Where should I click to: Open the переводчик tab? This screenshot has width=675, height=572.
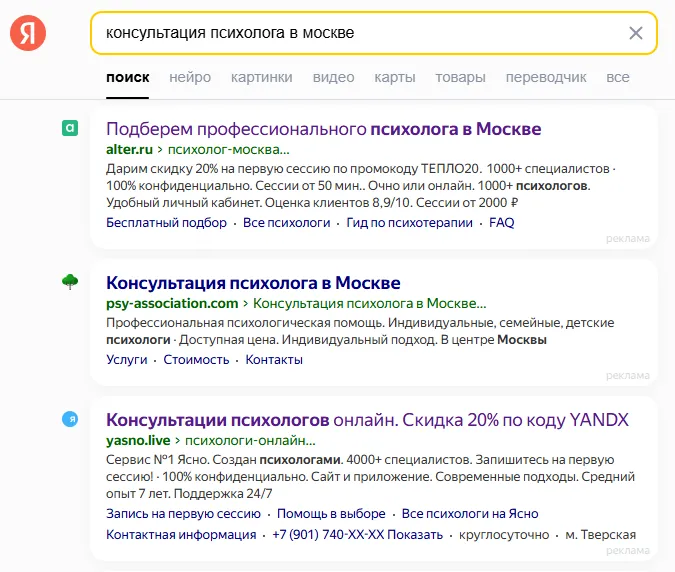coord(546,77)
